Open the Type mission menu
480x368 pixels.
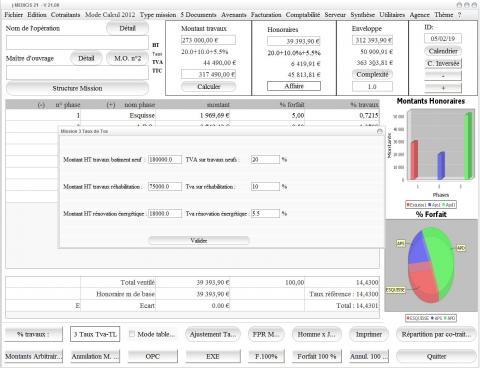point(158,15)
